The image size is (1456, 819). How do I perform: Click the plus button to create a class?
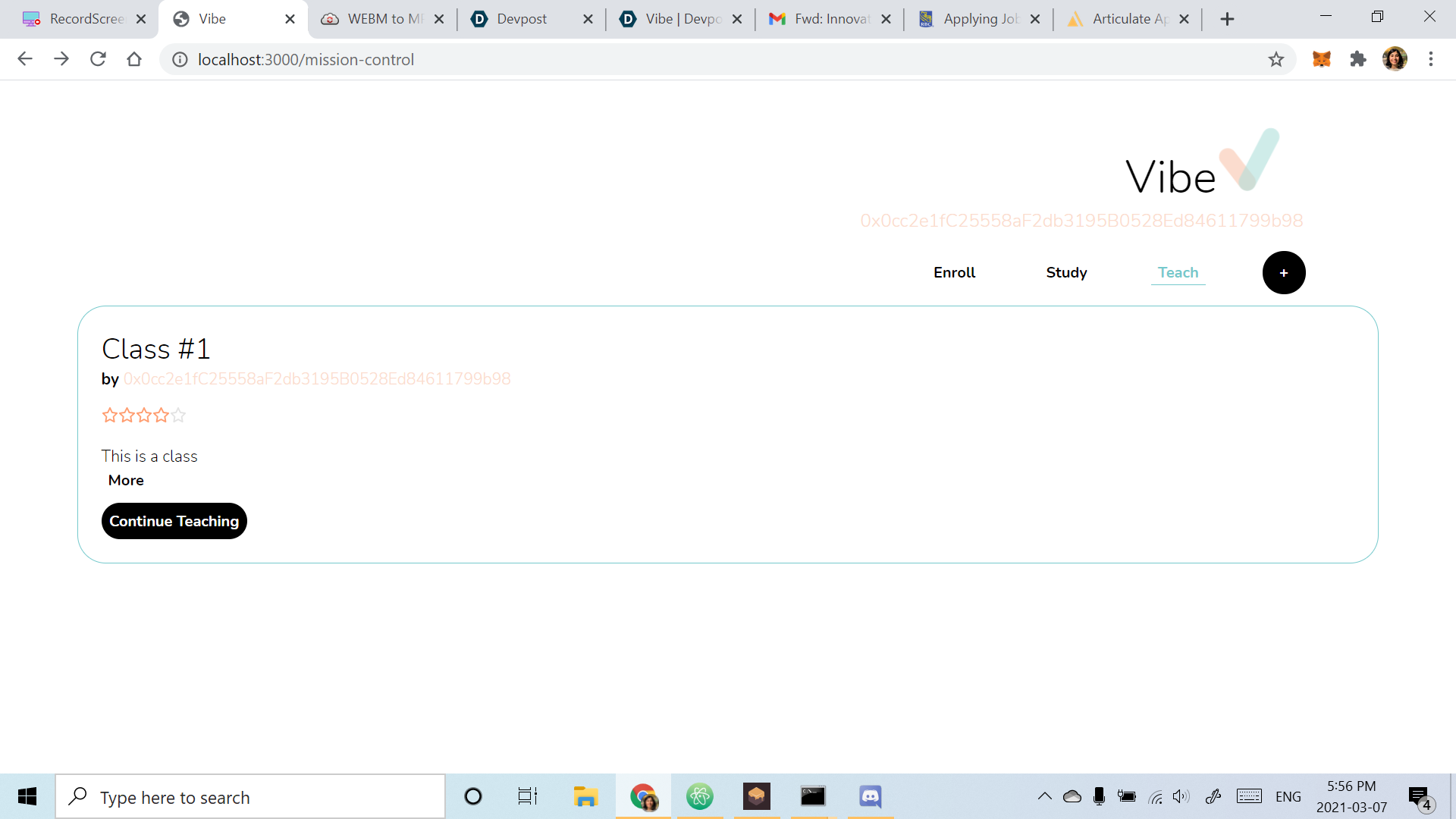coord(1283,272)
